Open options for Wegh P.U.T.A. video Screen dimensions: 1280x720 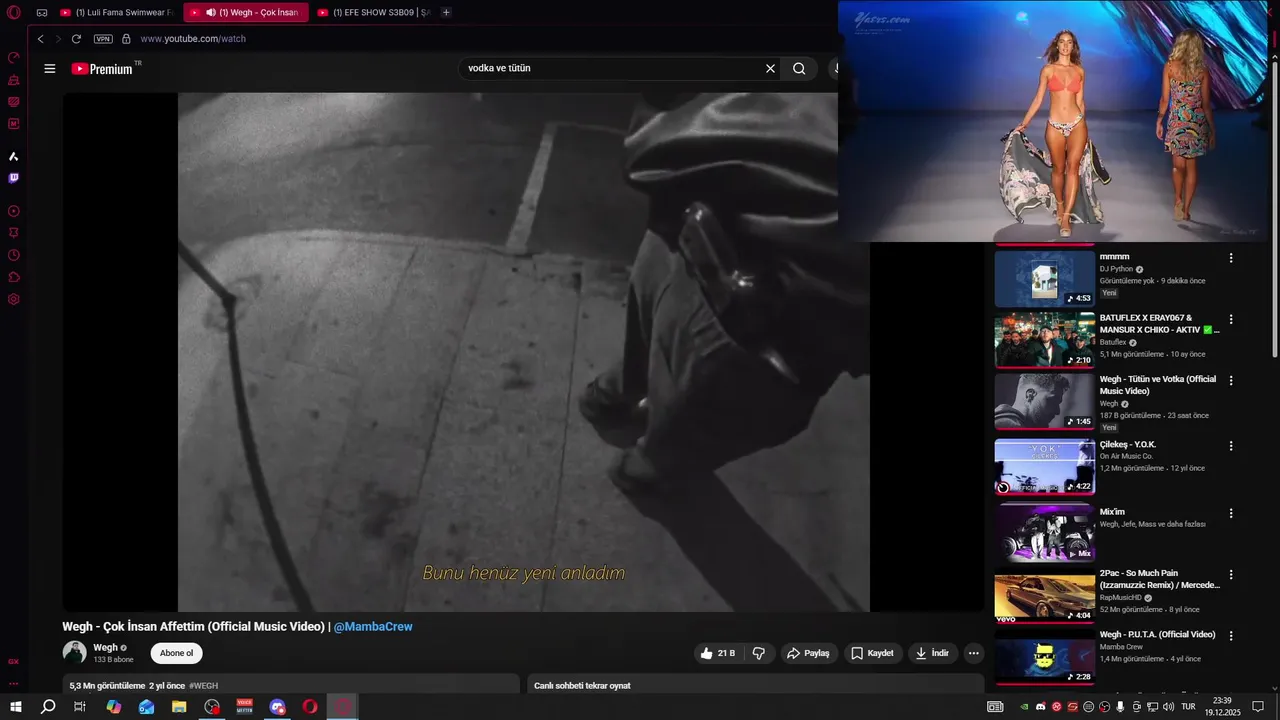tap(1231, 636)
